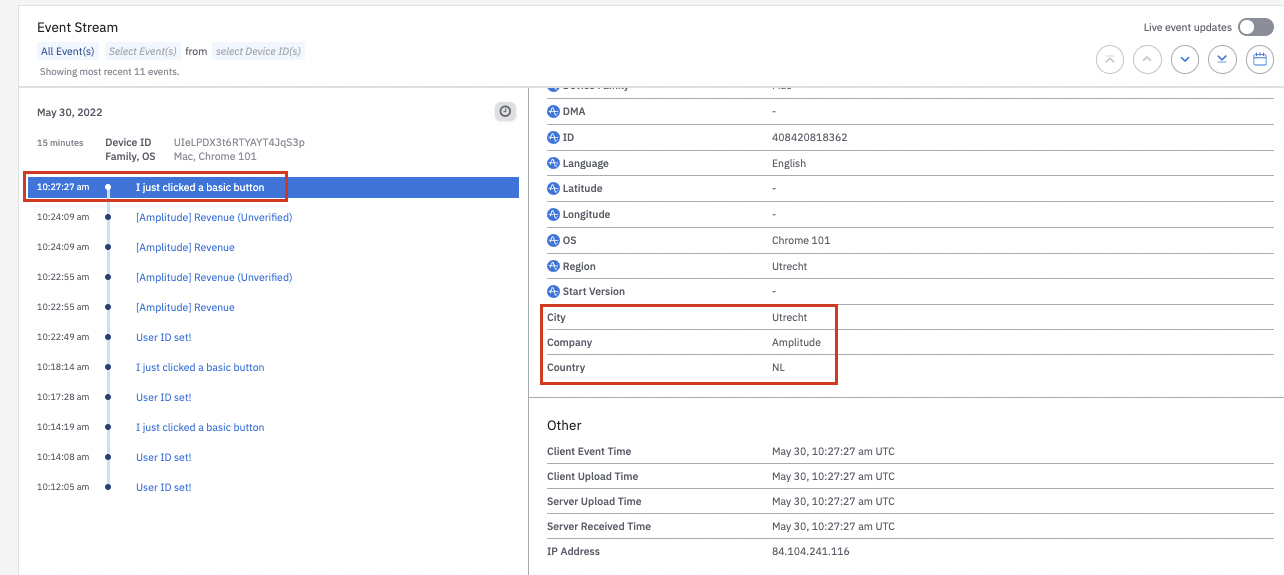Click the Amplitude icon next to Region
This screenshot has width=1284, height=575.
(x=553, y=267)
